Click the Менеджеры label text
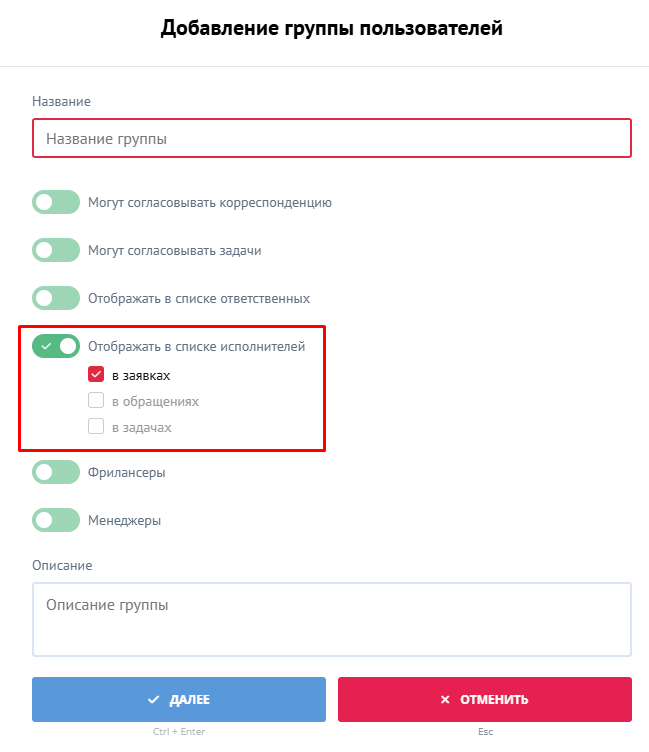Screen dimensions: 649x752 pyautogui.click(x=124, y=520)
